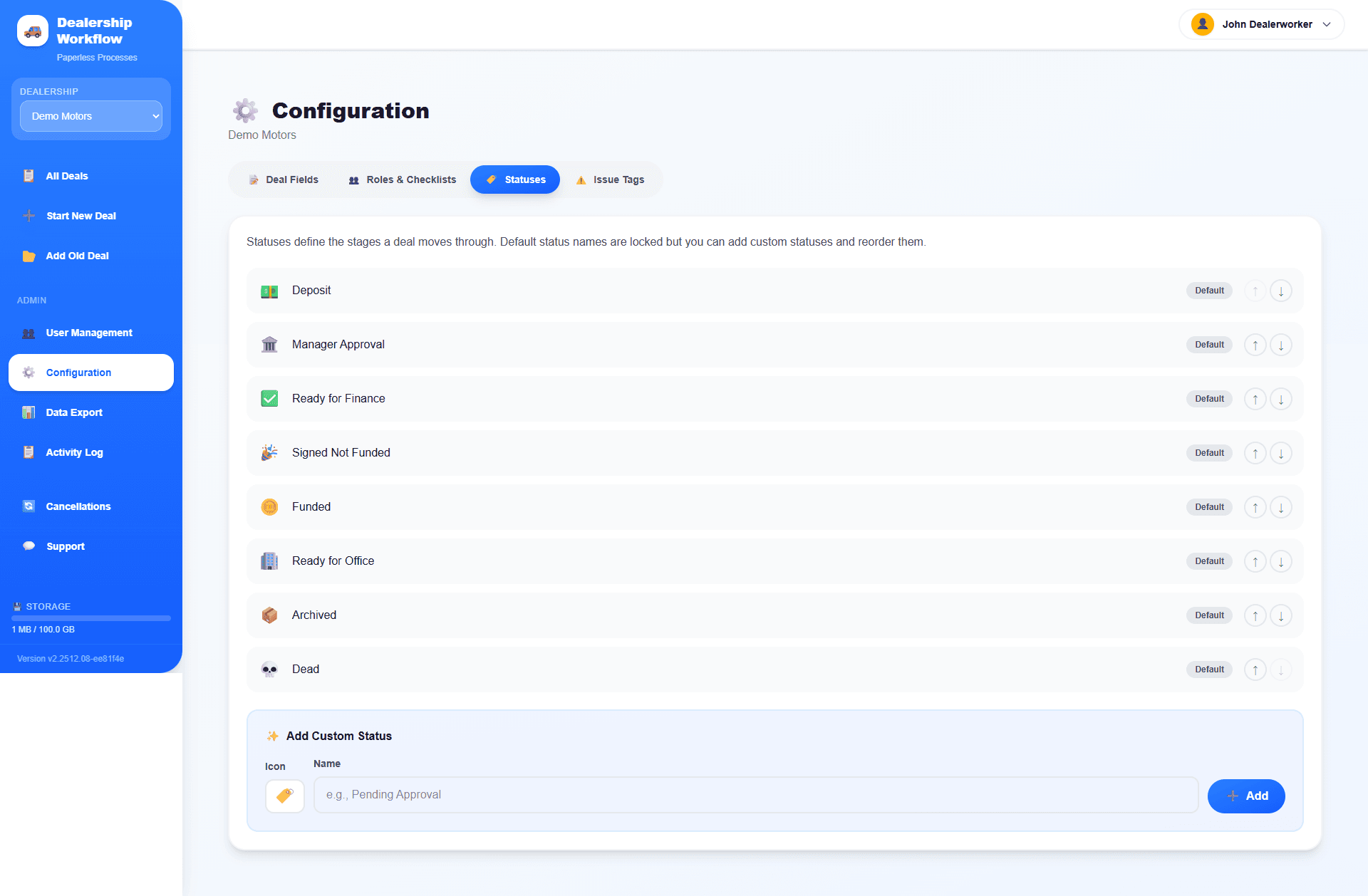Select the Deposit status icon
The height and width of the screenshot is (896, 1368).
click(269, 291)
